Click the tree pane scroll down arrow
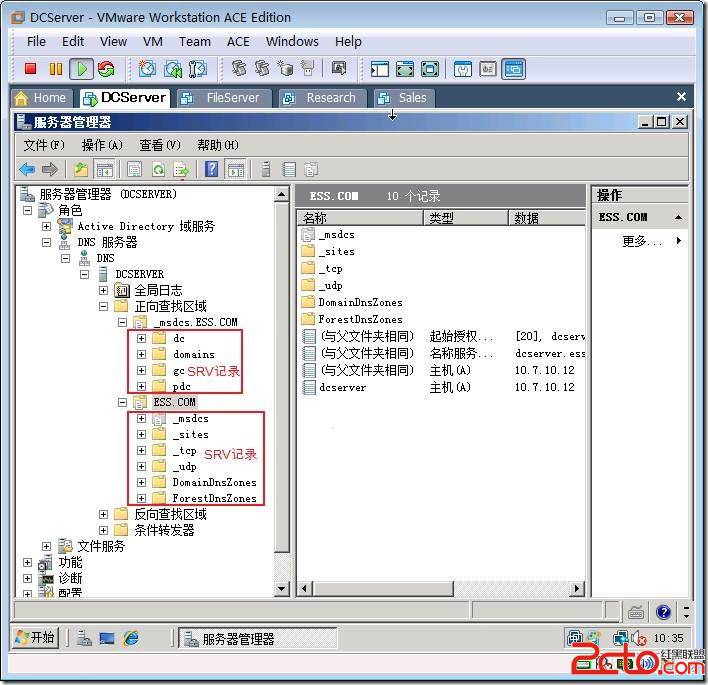The image size is (708, 685). pos(282,588)
